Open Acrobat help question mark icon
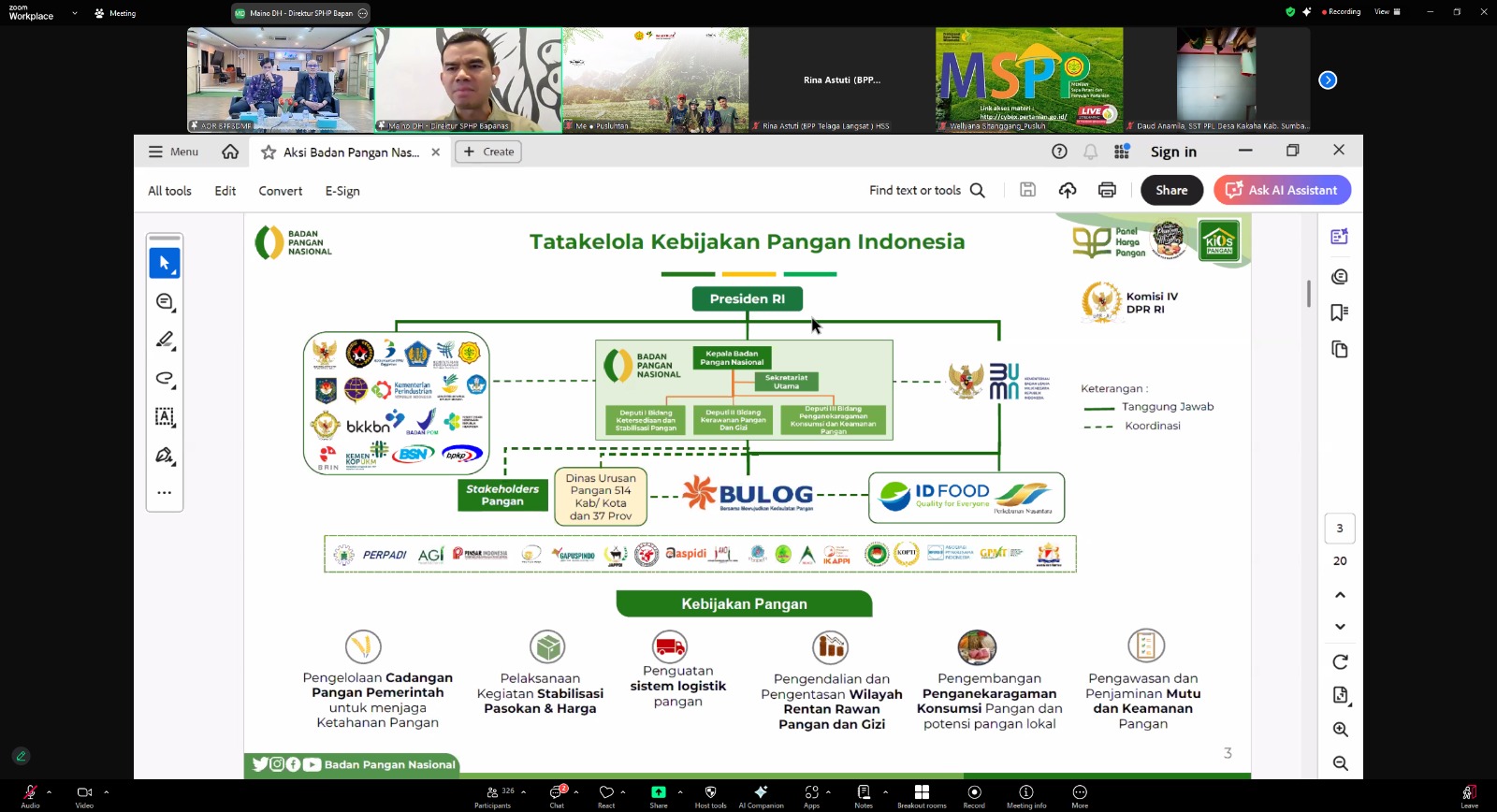This screenshot has width=1497, height=812. pyautogui.click(x=1059, y=152)
